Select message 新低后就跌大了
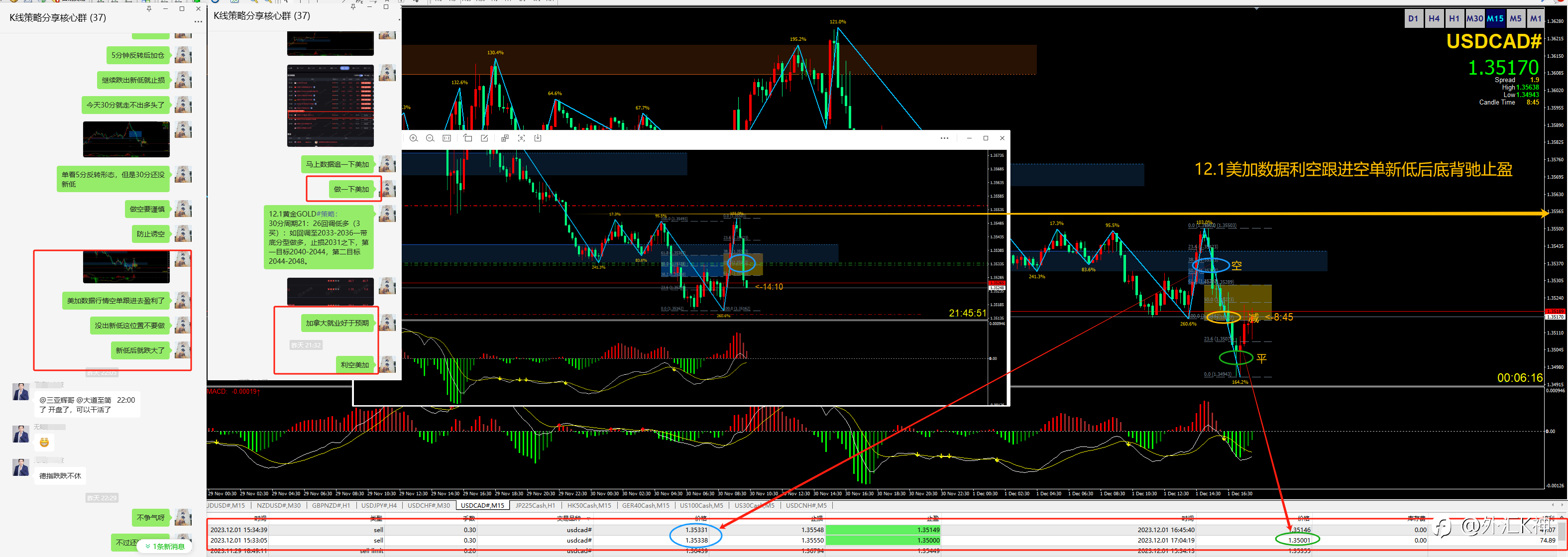This screenshot has width=1568, height=557. pyautogui.click(x=140, y=350)
